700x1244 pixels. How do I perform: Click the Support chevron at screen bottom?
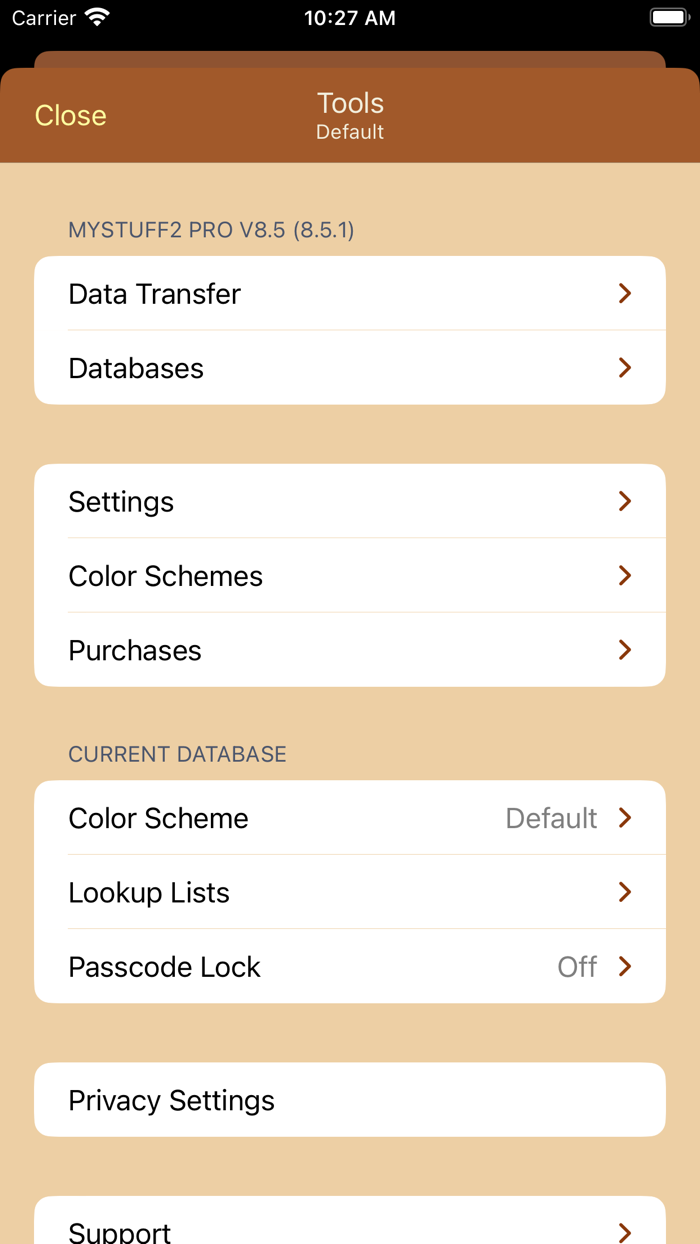(x=625, y=1231)
